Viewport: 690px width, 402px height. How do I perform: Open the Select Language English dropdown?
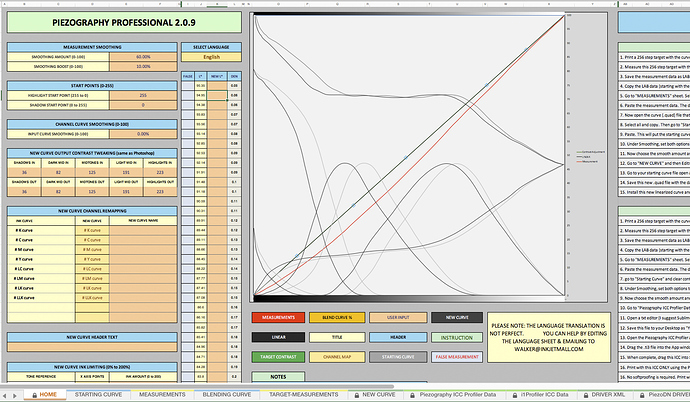point(209,58)
